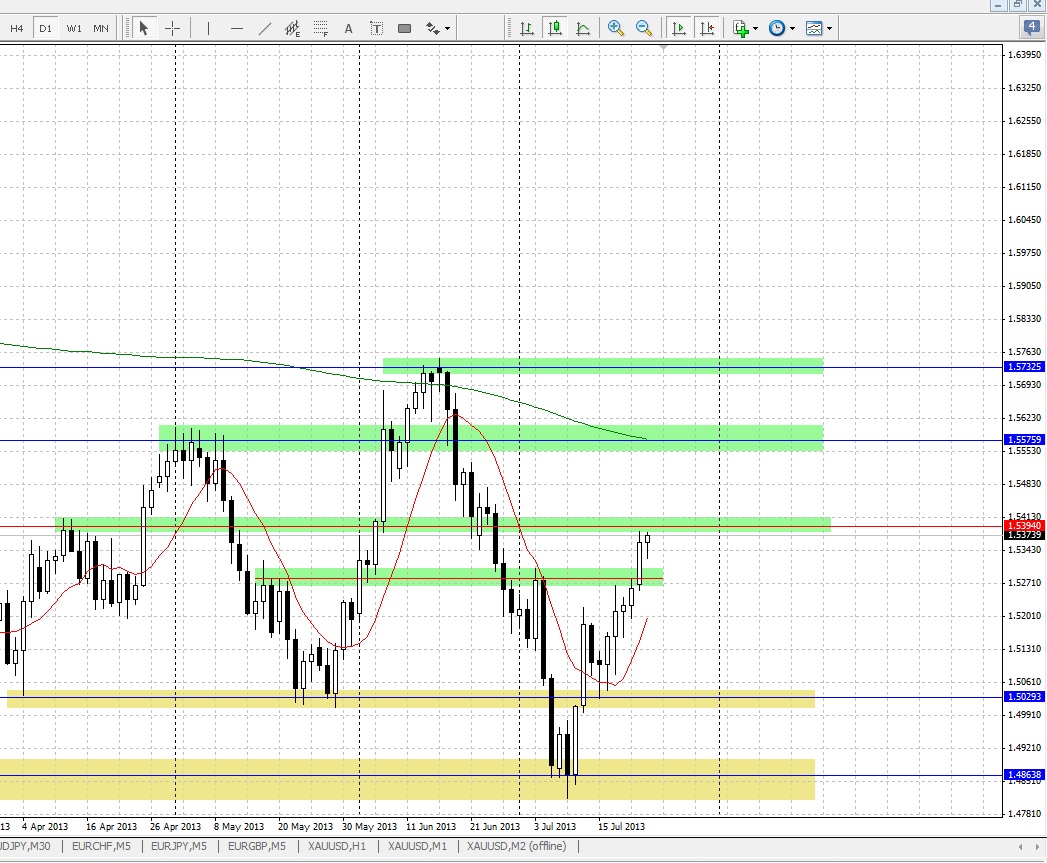Expand the arrows tool dropdown
This screenshot has width=1047, height=863.
click(447, 28)
